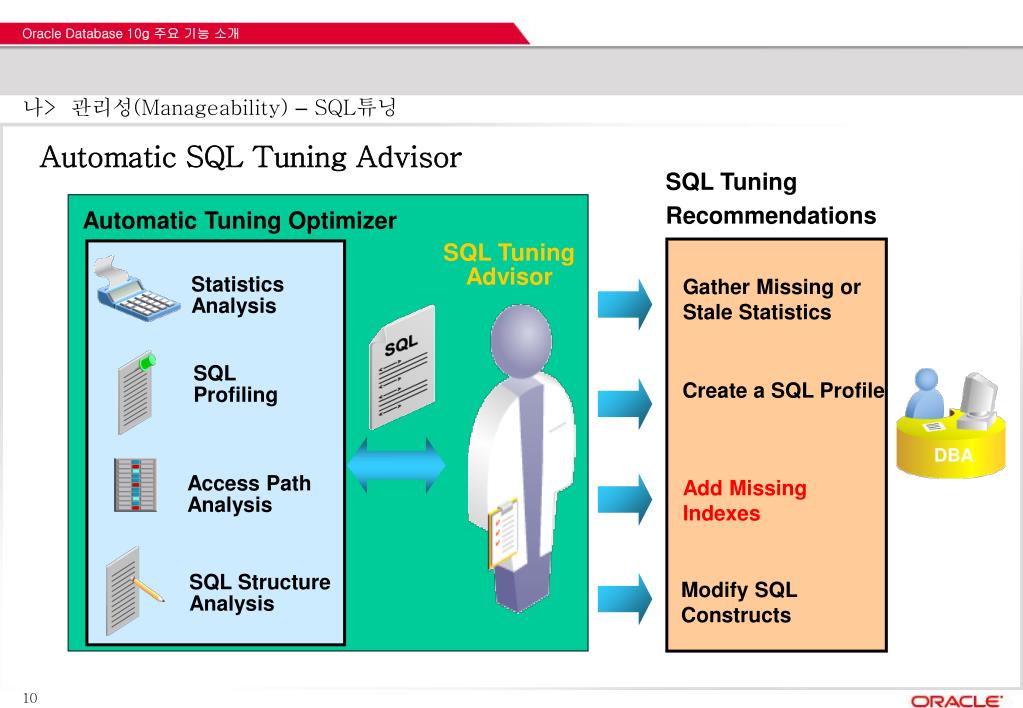Click the Create a SQL Profile text
Image resolution: width=1023 pixels, height=708 pixels.
pos(784,390)
